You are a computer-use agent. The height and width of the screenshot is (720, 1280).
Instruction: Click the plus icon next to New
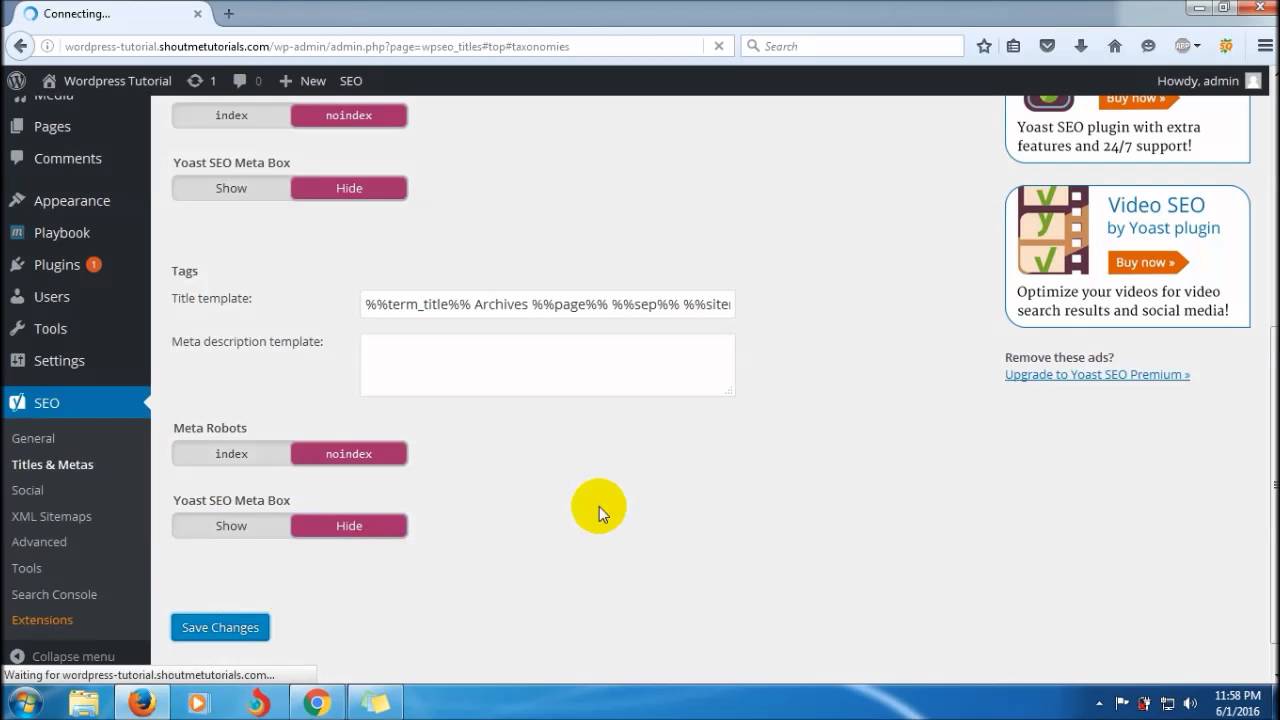click(x=286, y=81)
